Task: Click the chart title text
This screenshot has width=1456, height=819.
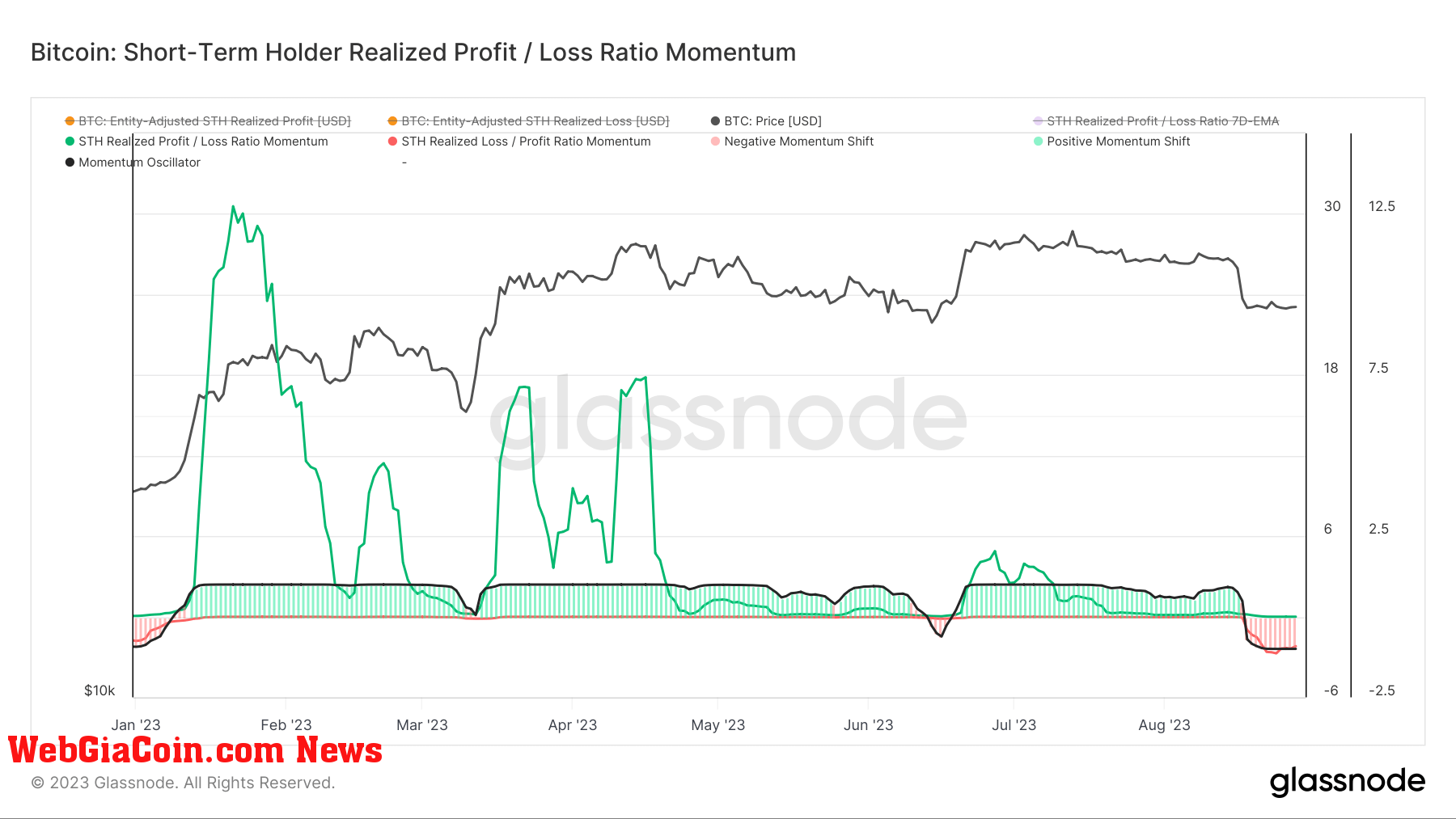Action: [x=413, y=53]
